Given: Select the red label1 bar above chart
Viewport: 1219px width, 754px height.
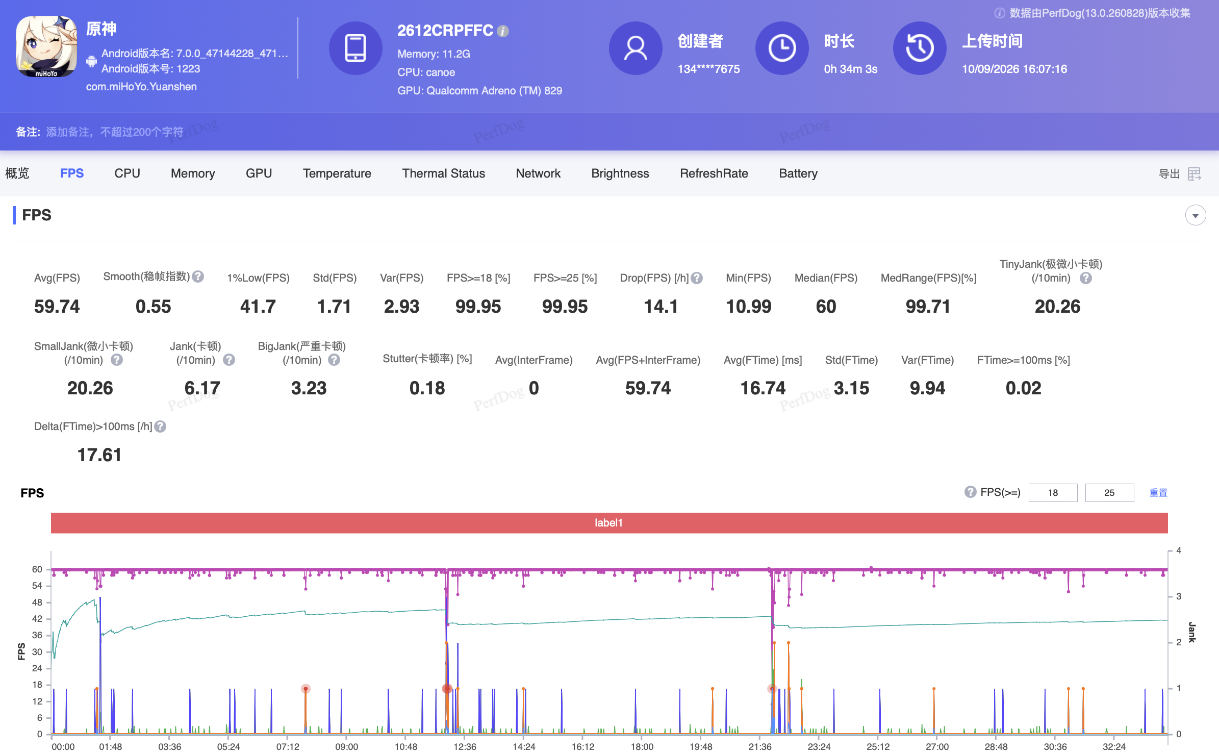Looking at the screenshot, I should [609, 523].
